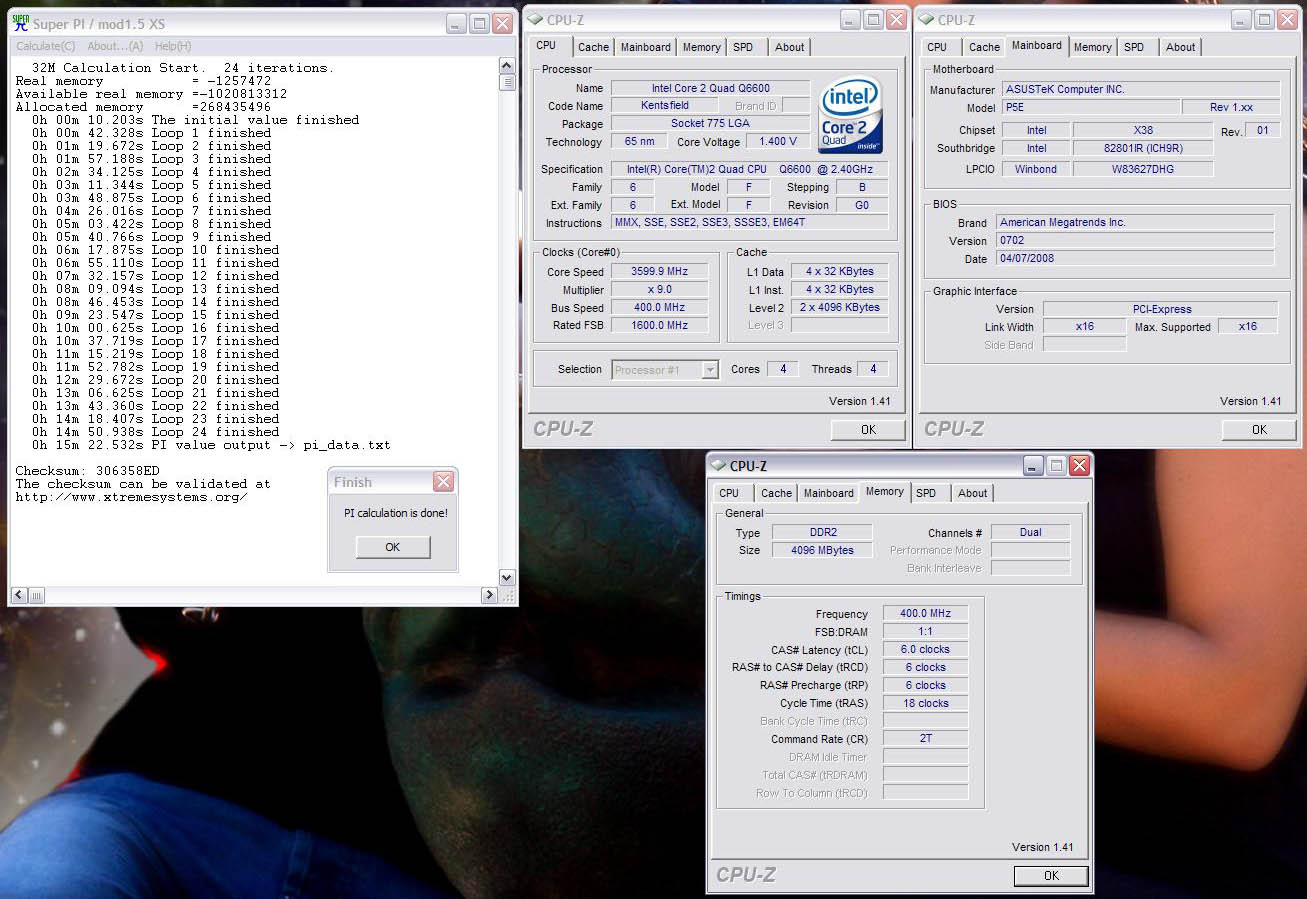Screen dimensions: 1307x899
Task: Open About tab in Mainboard window
Action: (1181, 47)
